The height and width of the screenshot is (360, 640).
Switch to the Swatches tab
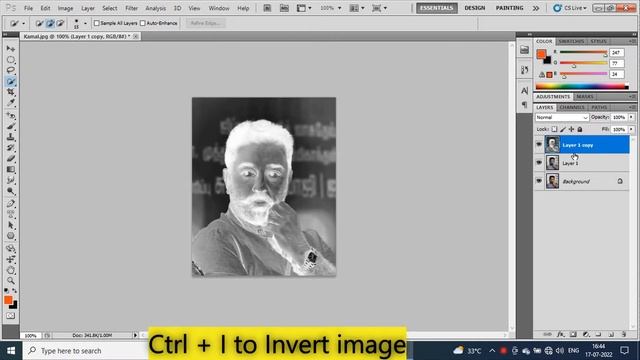(x=571, y=41)
